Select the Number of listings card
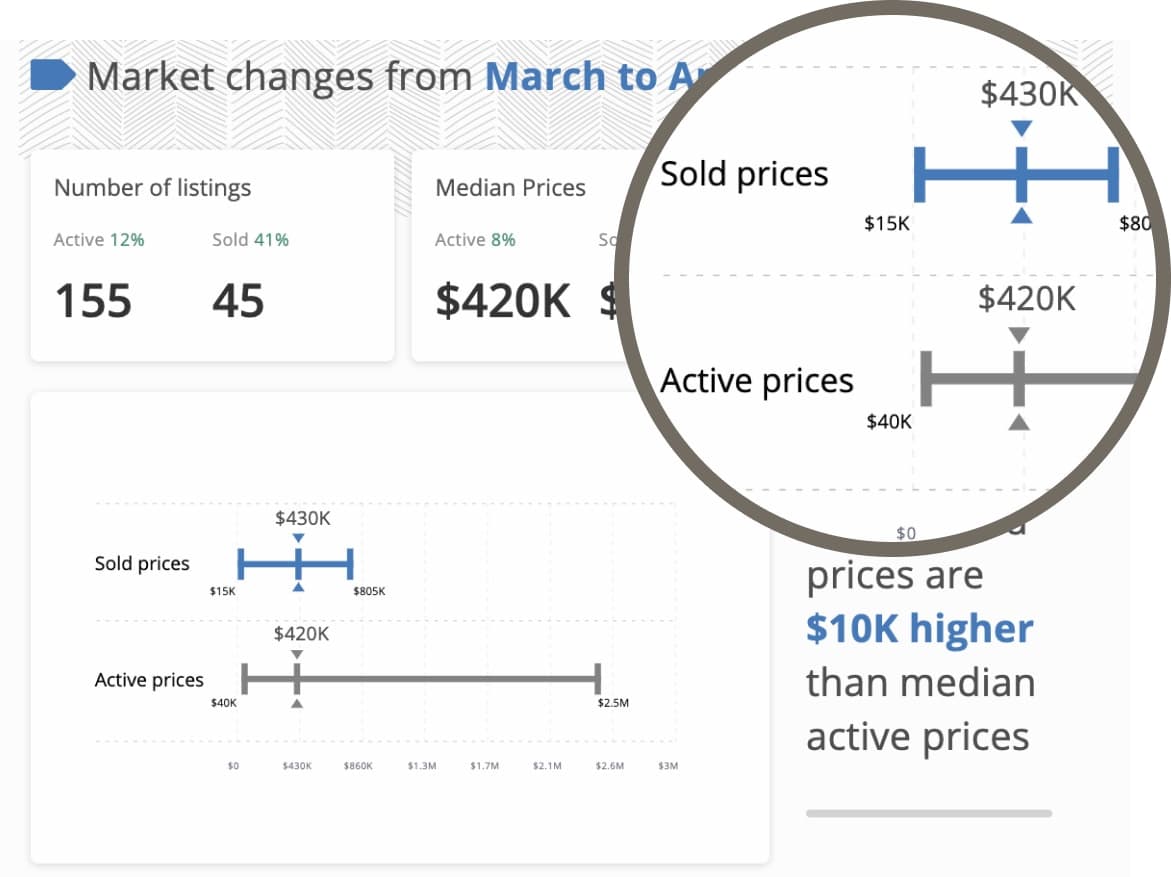This screenshot has height=877, width=1171. (x=212, y=256)
